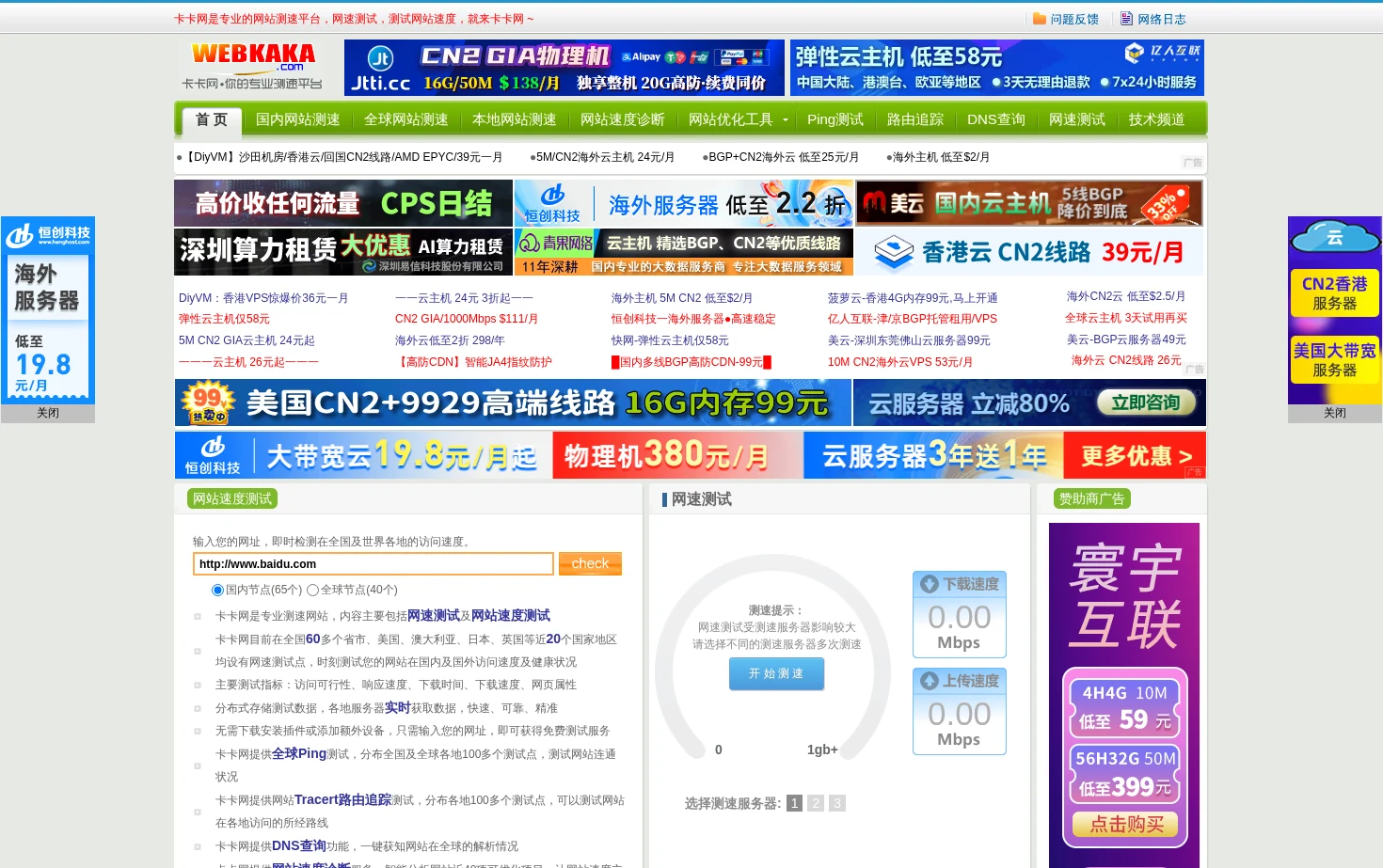
Task: Click the 点击购买 button in sponsor ad
Action: pyautogui.click(x=1126, y=824)
